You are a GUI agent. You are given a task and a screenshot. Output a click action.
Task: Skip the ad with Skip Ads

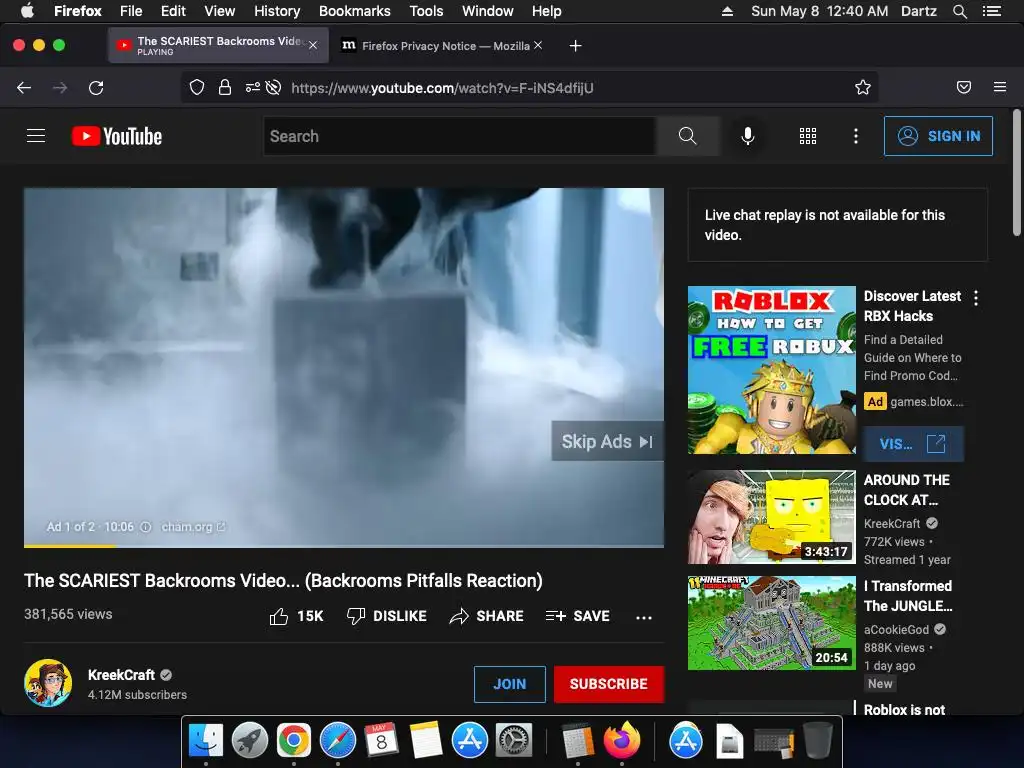click(607, 441)
